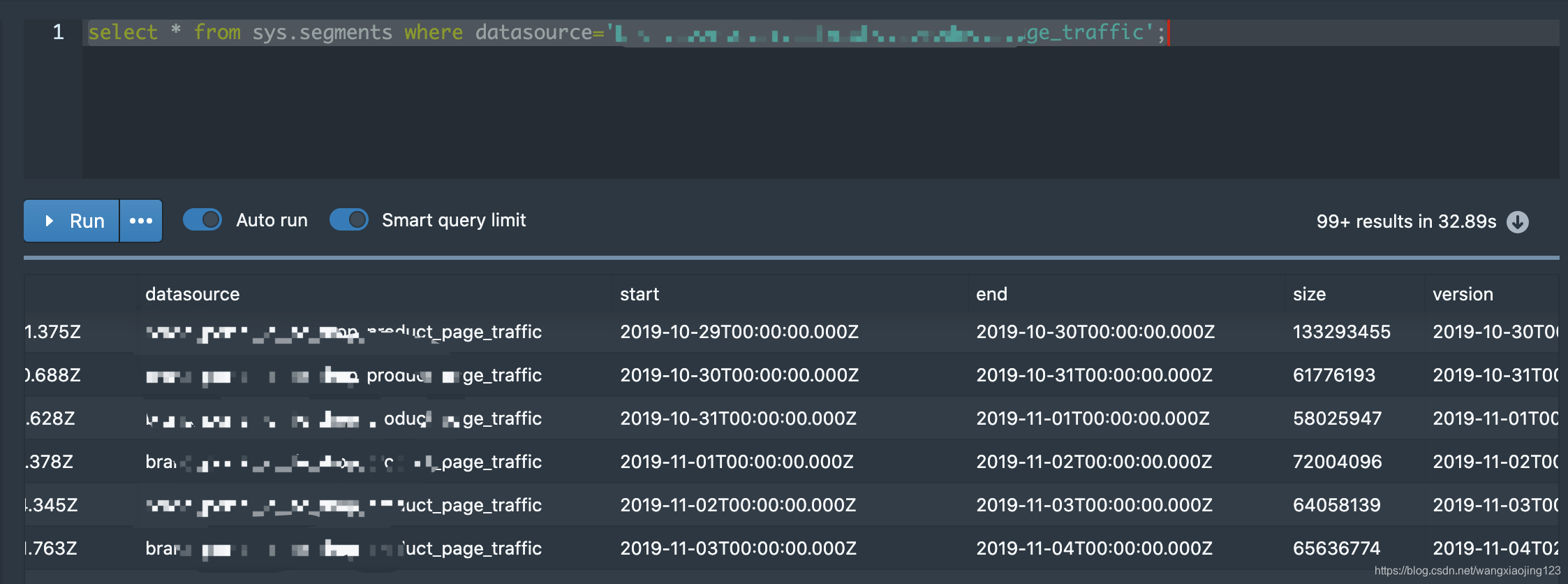Select size cell 133293455
The height and width of the screenshot is (584, 1568).
click(1341, 332)
